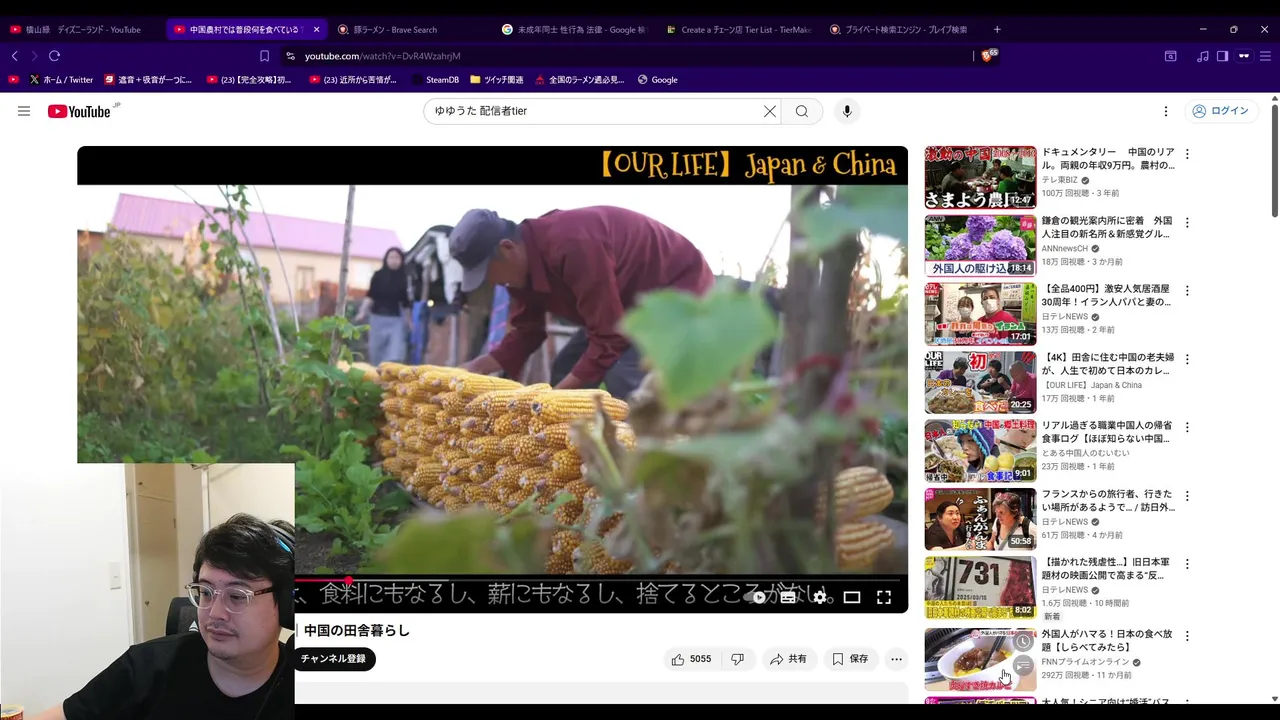Reload the page with the refresh icon
1280x720 pixels.
(x=54, y=56)
